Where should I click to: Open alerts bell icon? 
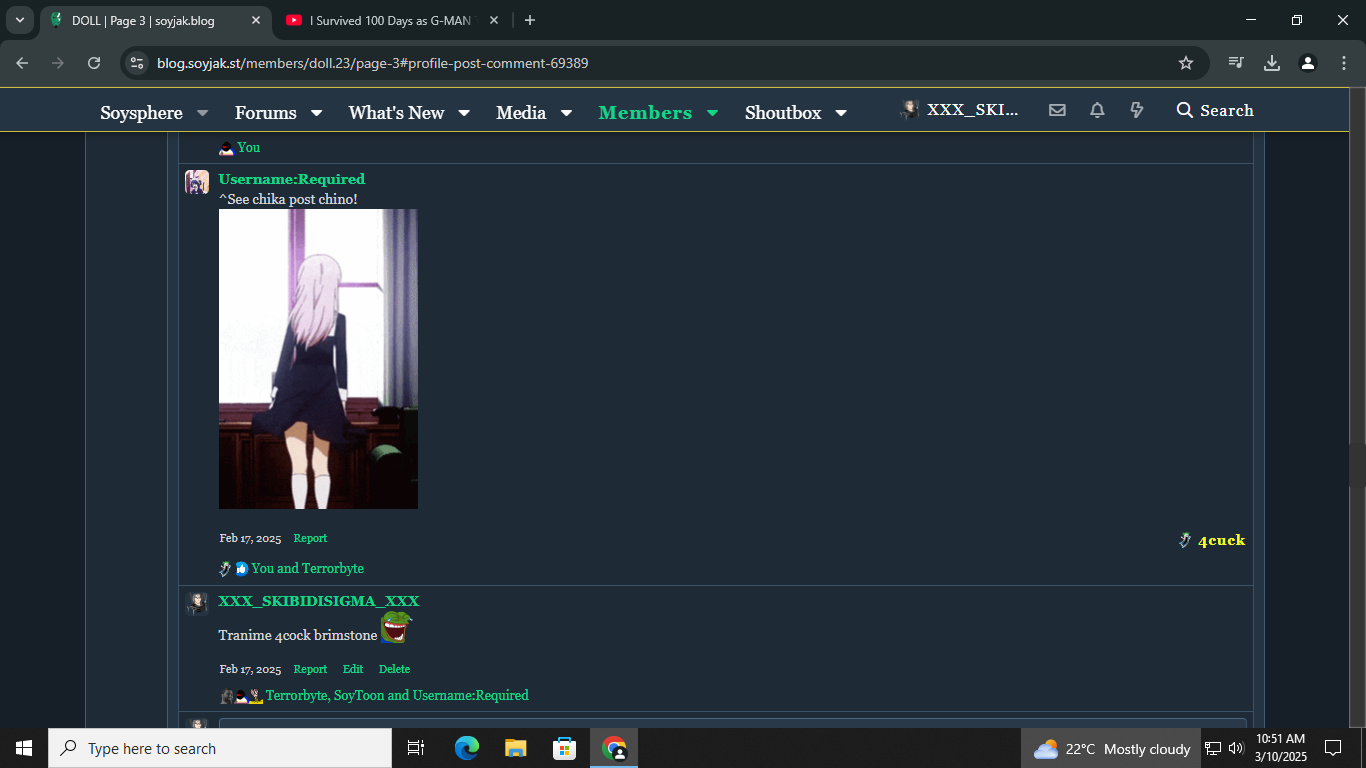click(1097, 110)
